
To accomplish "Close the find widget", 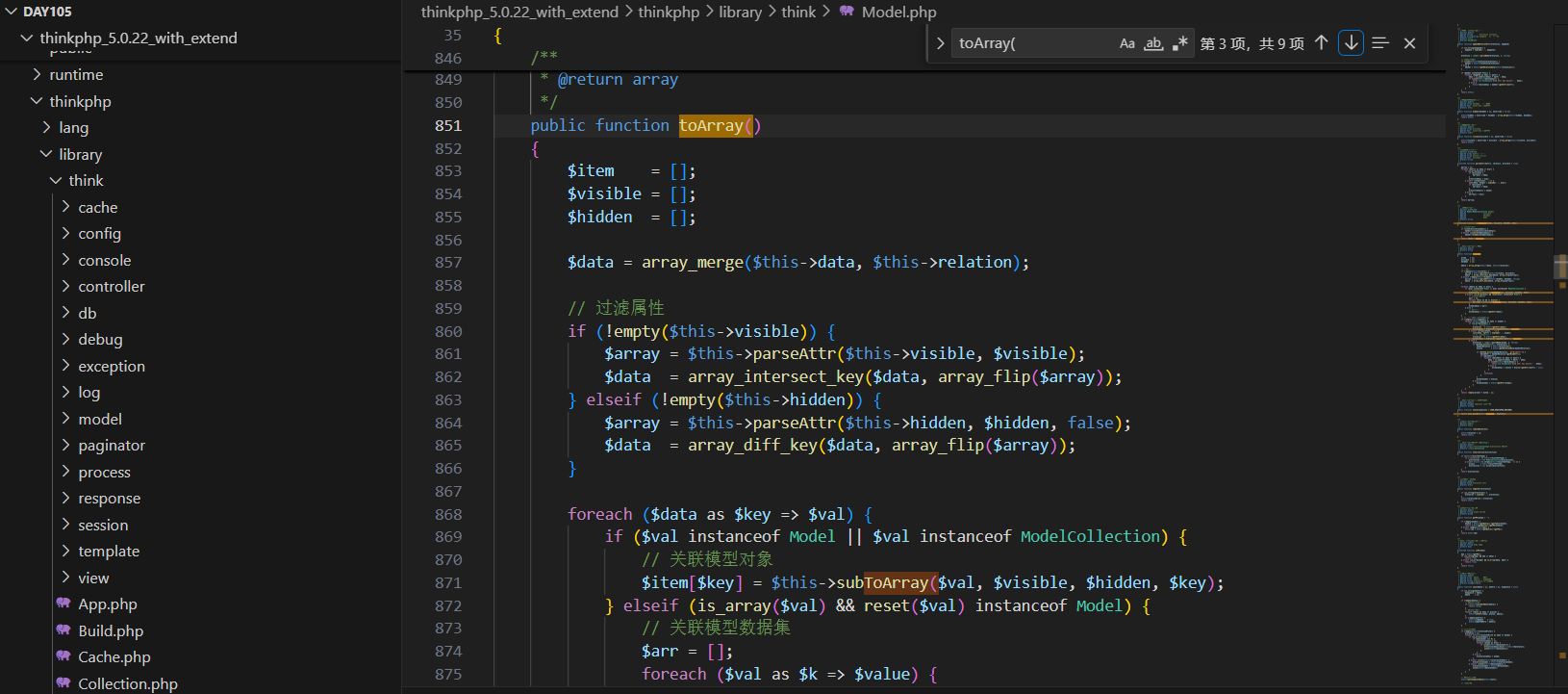I will pyautogui.click(x=1409, y=43).
